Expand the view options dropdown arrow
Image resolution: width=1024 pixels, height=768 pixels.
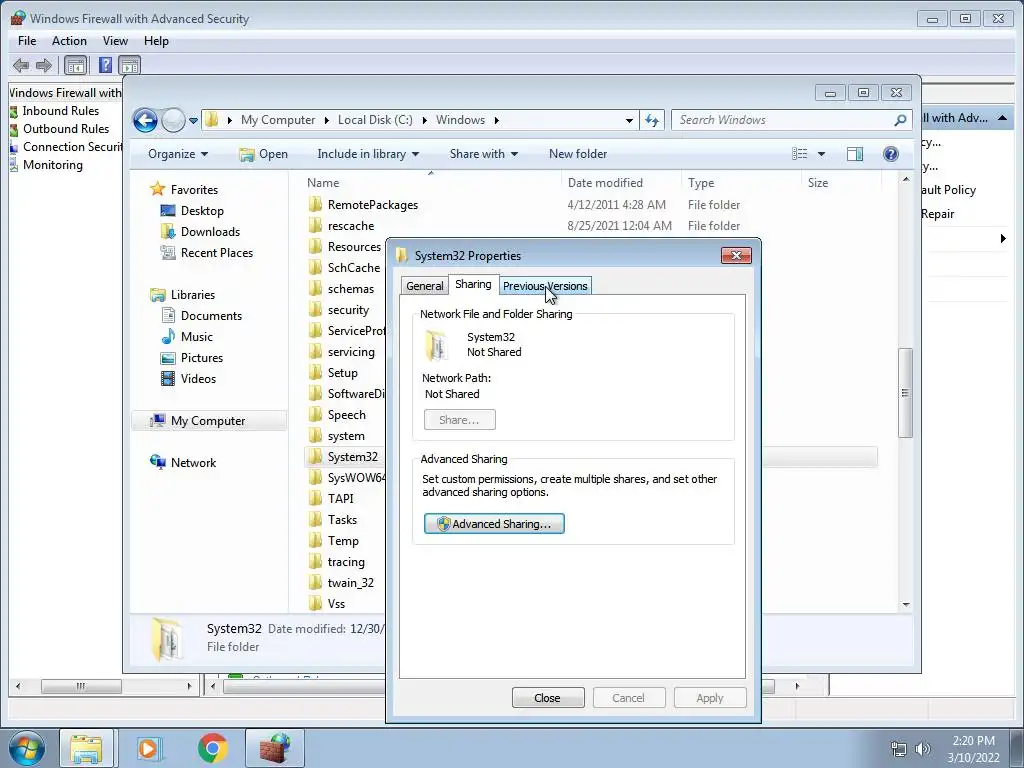pos(822,154)
